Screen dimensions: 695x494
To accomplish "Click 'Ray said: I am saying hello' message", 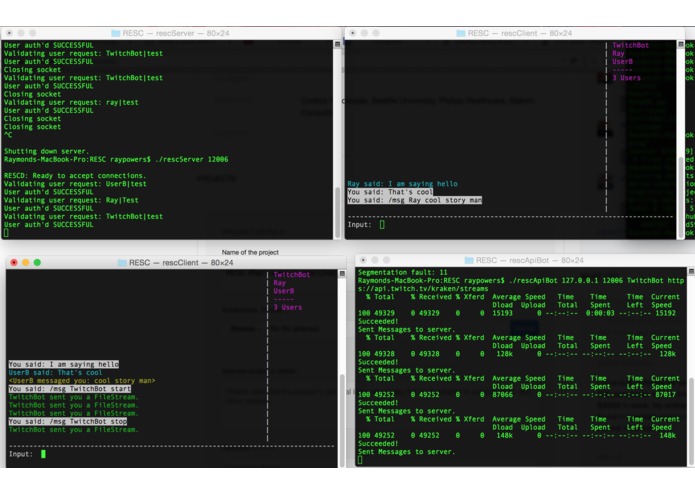I will 402,184.
